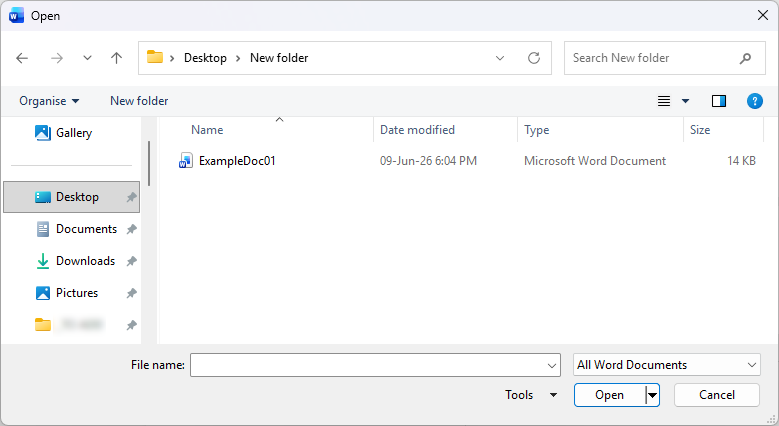This screenshot has width=779, height=426.
Task: Click the magnifier search icon
Action: click(x=745, y=58)
